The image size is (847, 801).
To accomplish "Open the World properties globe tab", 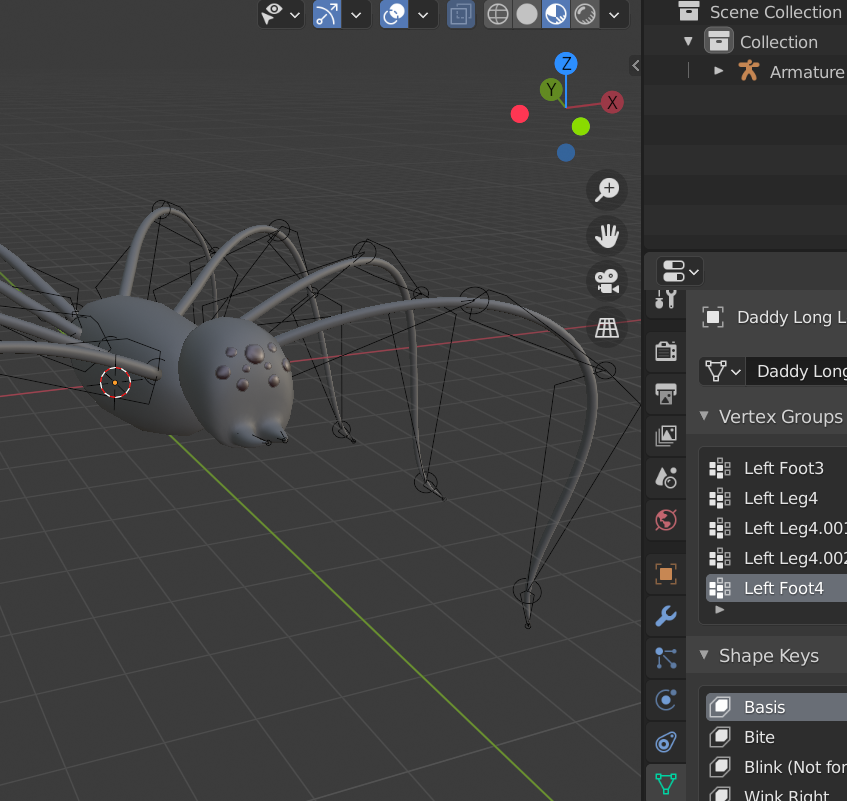I will (666, 520).
